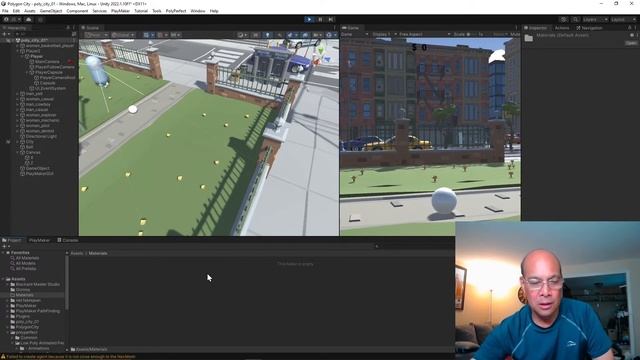Image resolution: width=640 pixels, height=360 pixels.
Task: Open the Display 1 dropdown in Game view
Action: [x=384, y=34]
